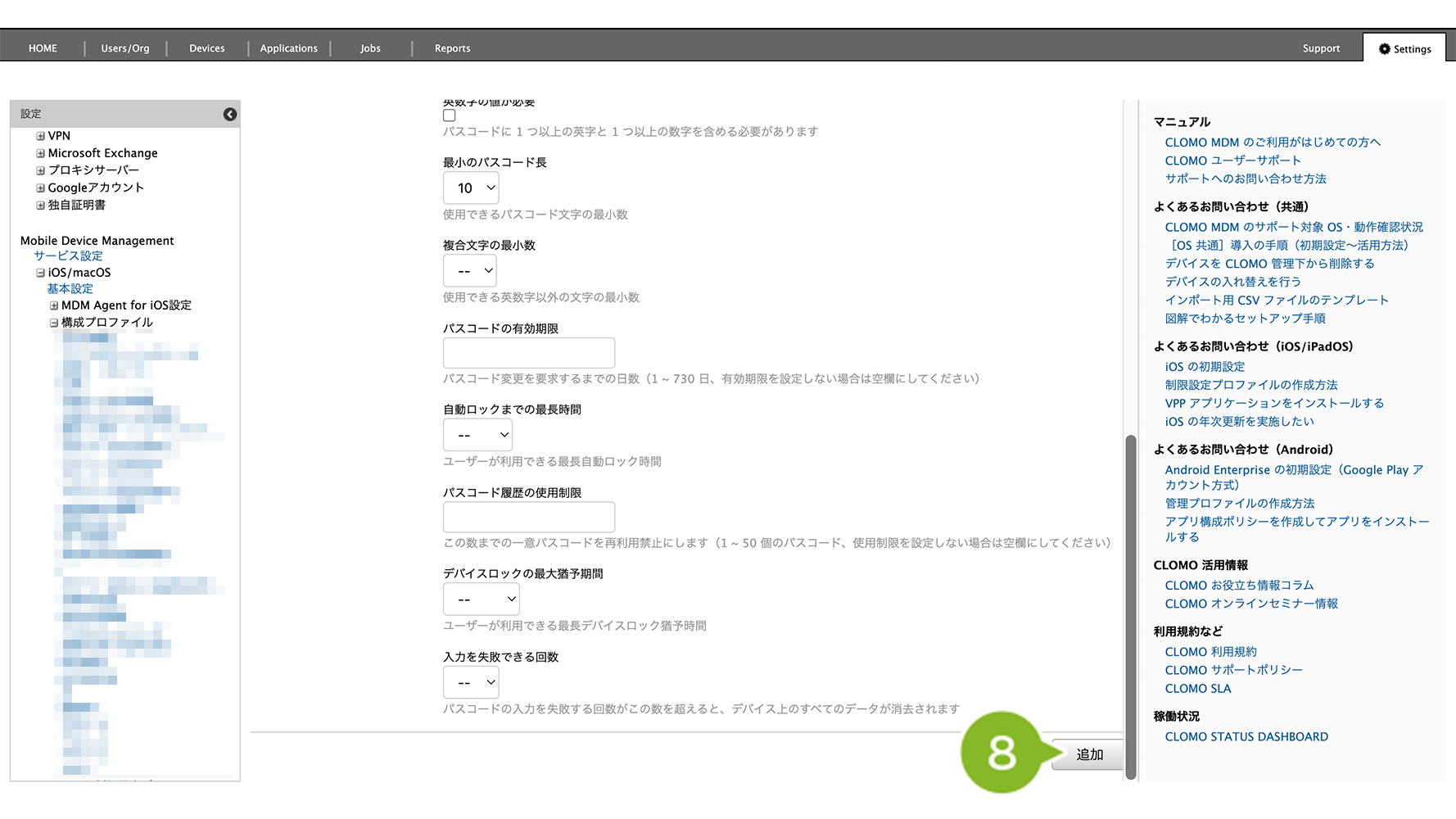1456x819 pixels.
Task: Focus the パスコードの有効期限 input field
Action: tap(528, 353)
